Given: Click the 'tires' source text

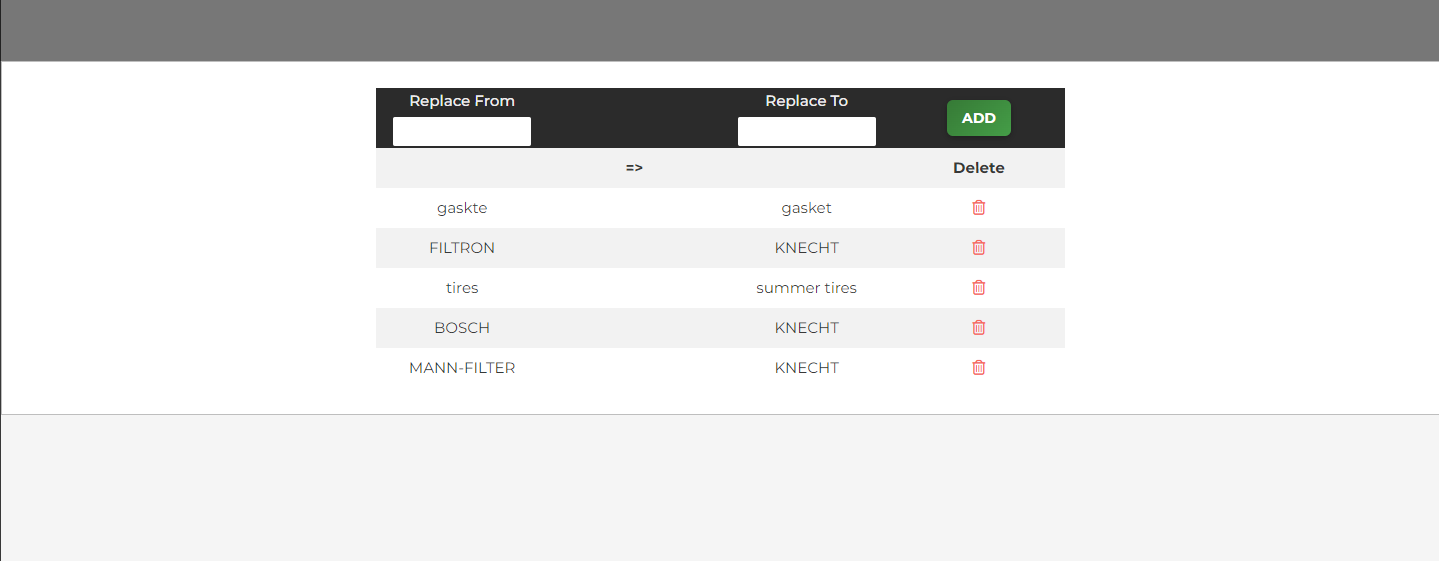Looking at the screenshot, I should click(x=461, y=288).
